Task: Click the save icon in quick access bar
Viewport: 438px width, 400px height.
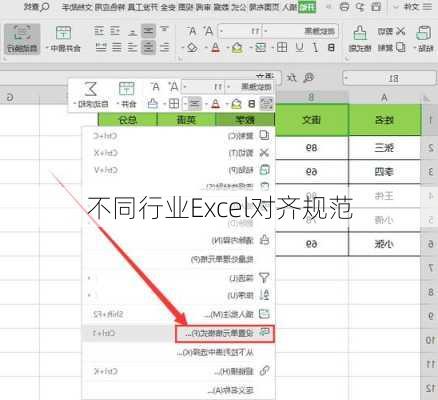Action: pos(376,7)
